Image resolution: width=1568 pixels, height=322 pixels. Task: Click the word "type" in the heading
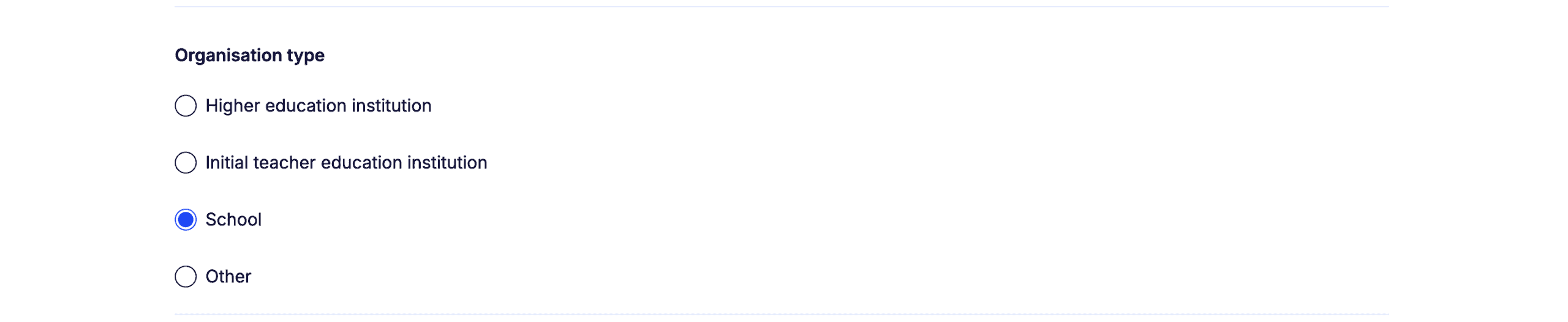point(306,56)
